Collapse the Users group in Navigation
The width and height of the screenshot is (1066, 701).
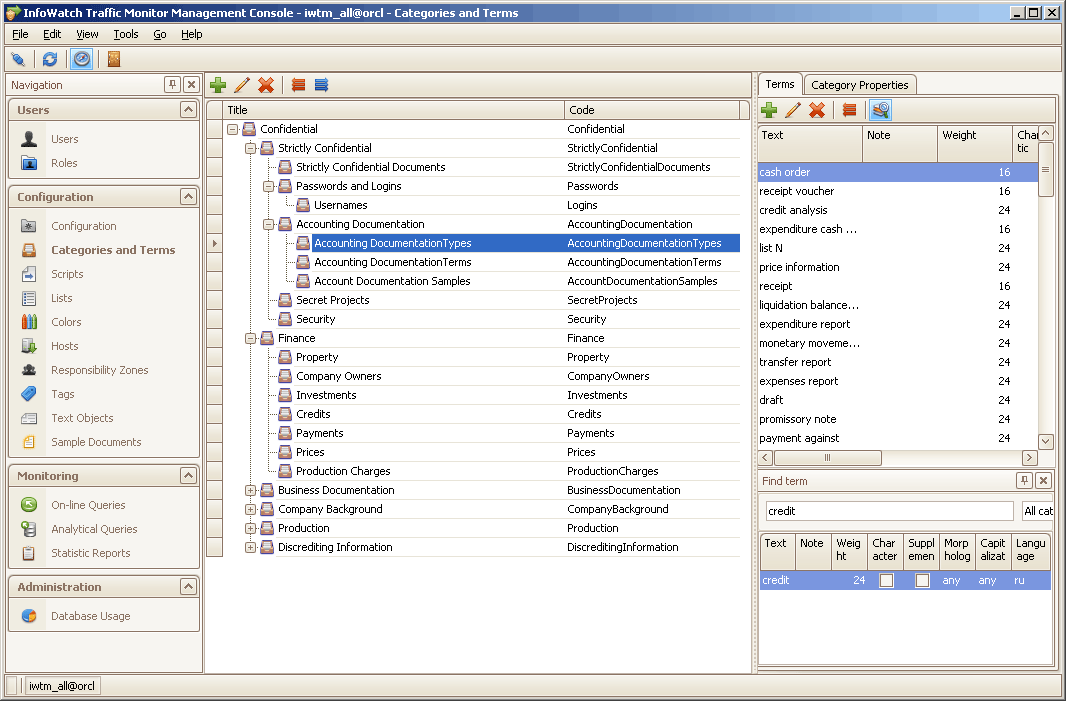188,109
